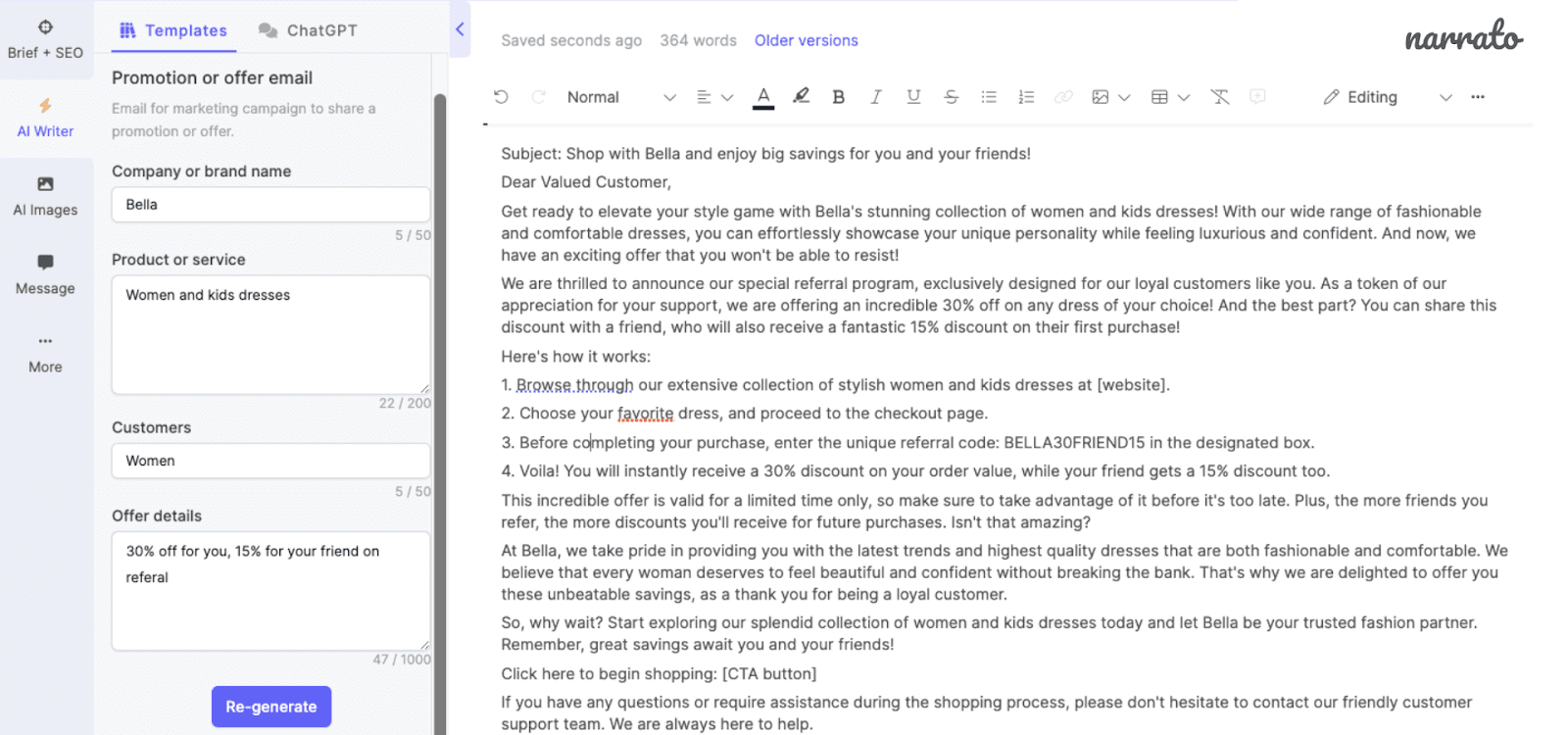The image size is (1568, 735).
Task: Click the Offer details text area
Action: tap(270, 591)
